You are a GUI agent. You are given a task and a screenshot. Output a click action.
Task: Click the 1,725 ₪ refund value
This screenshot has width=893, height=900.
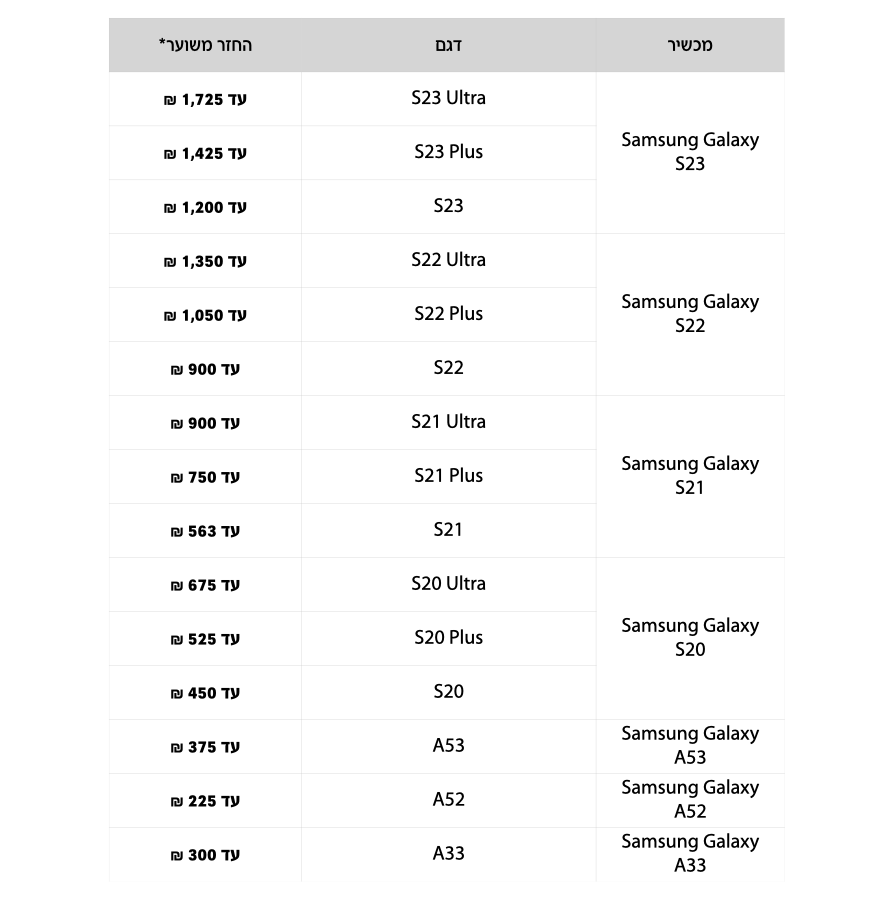point(205,100)
